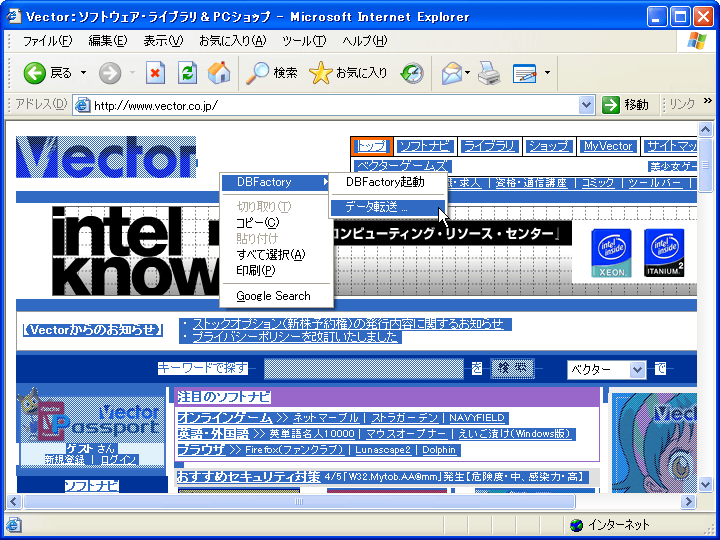Click the Print icon
This screenshot has width=720, height=540.
[x=489, y=73]
